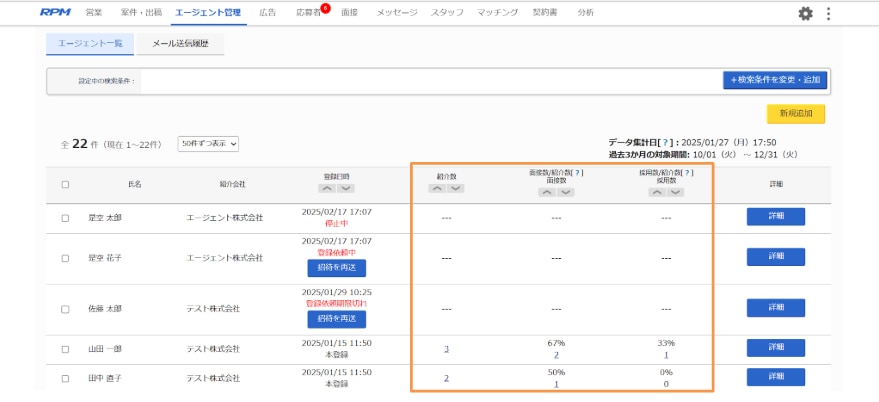
Task: Open the vertical three-dot menu
Action: [829, 13]
